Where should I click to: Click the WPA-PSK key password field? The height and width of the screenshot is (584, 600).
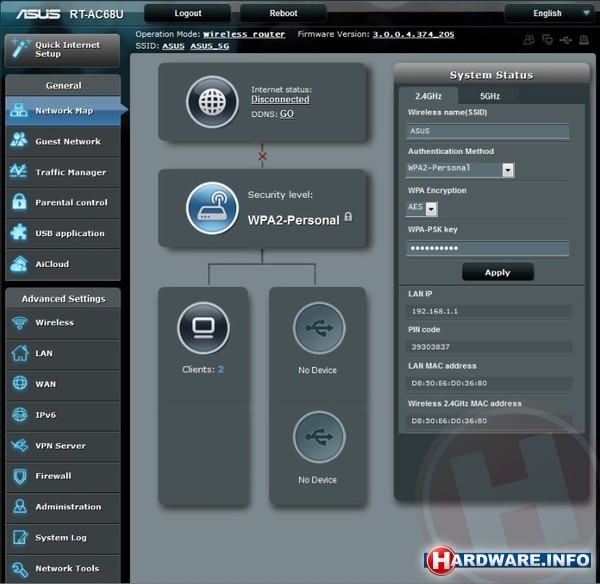click(x=487, y=248)
